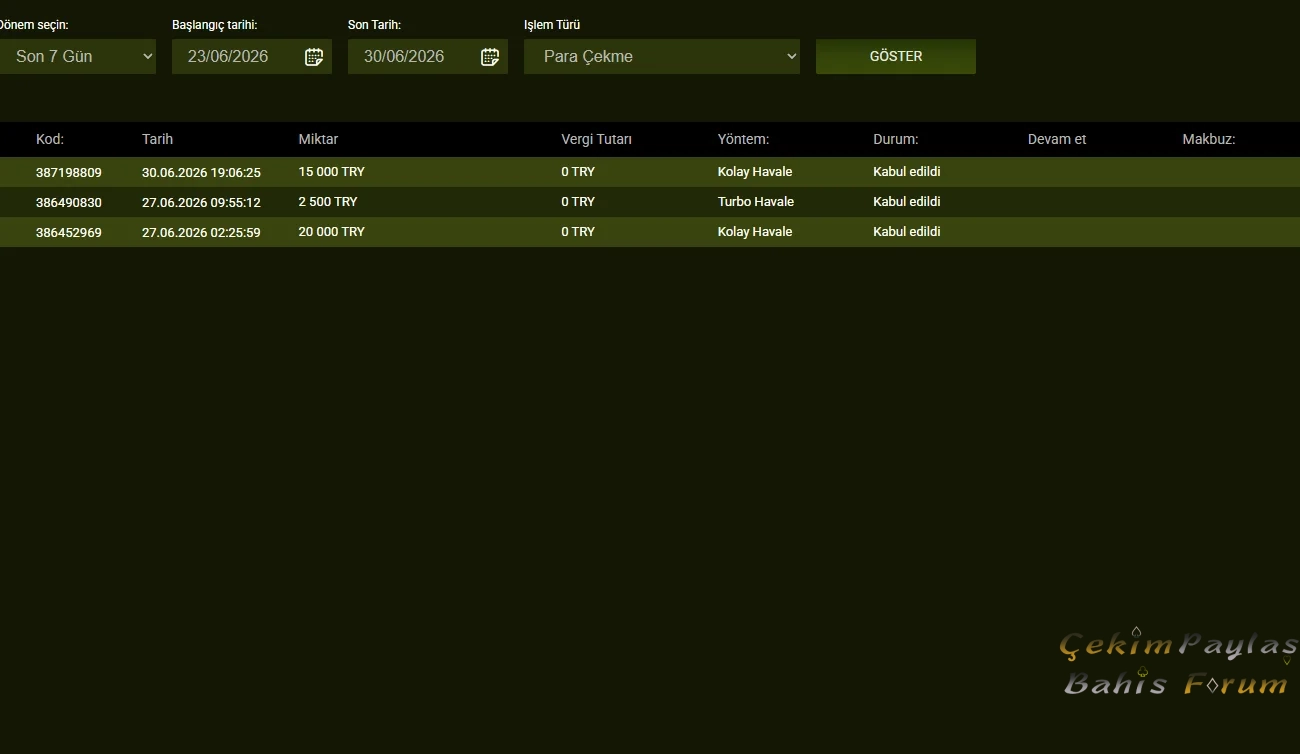Click the 15 000 TRY amount cell
Viewport: 1300px width, 754px height.
click(331, 172)
